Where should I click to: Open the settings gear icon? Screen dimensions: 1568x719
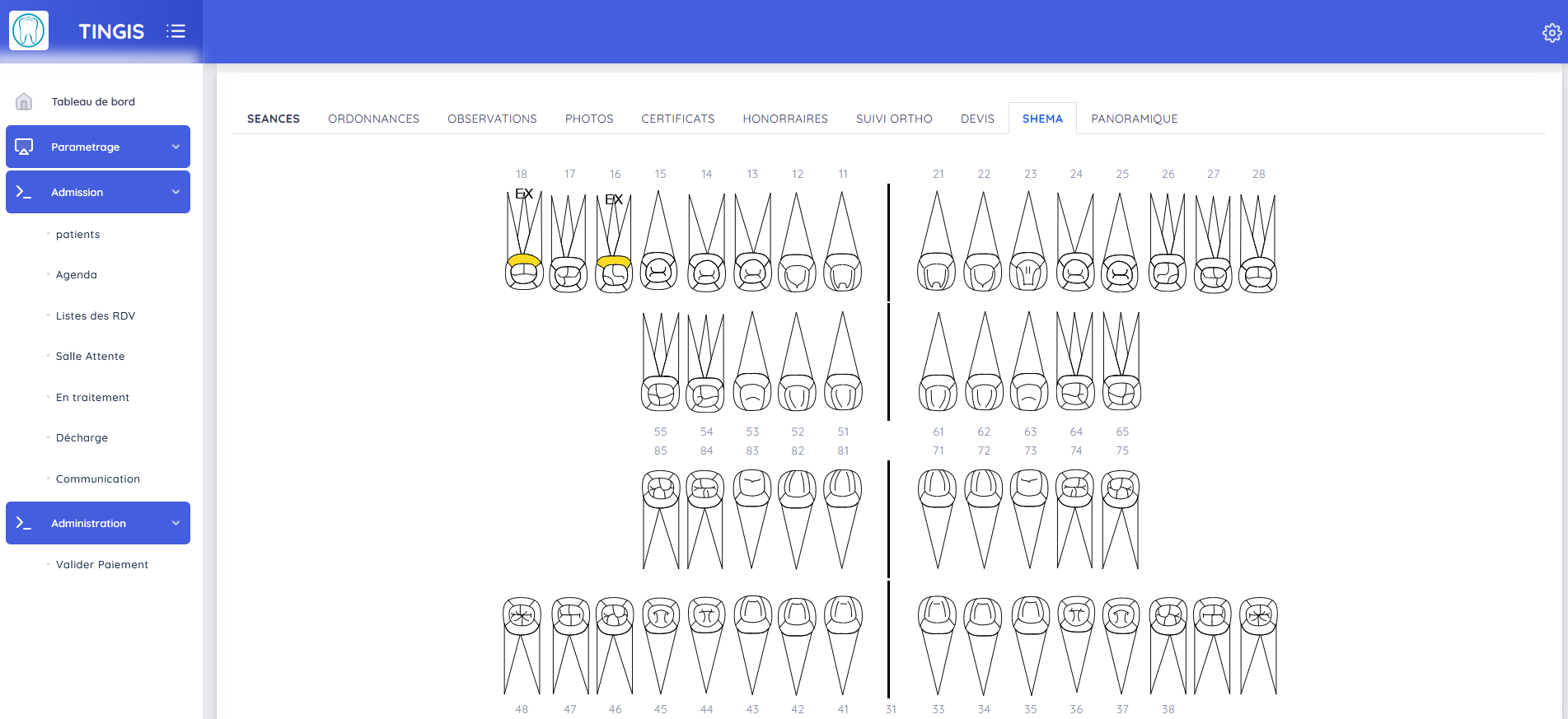[1552, 33]
